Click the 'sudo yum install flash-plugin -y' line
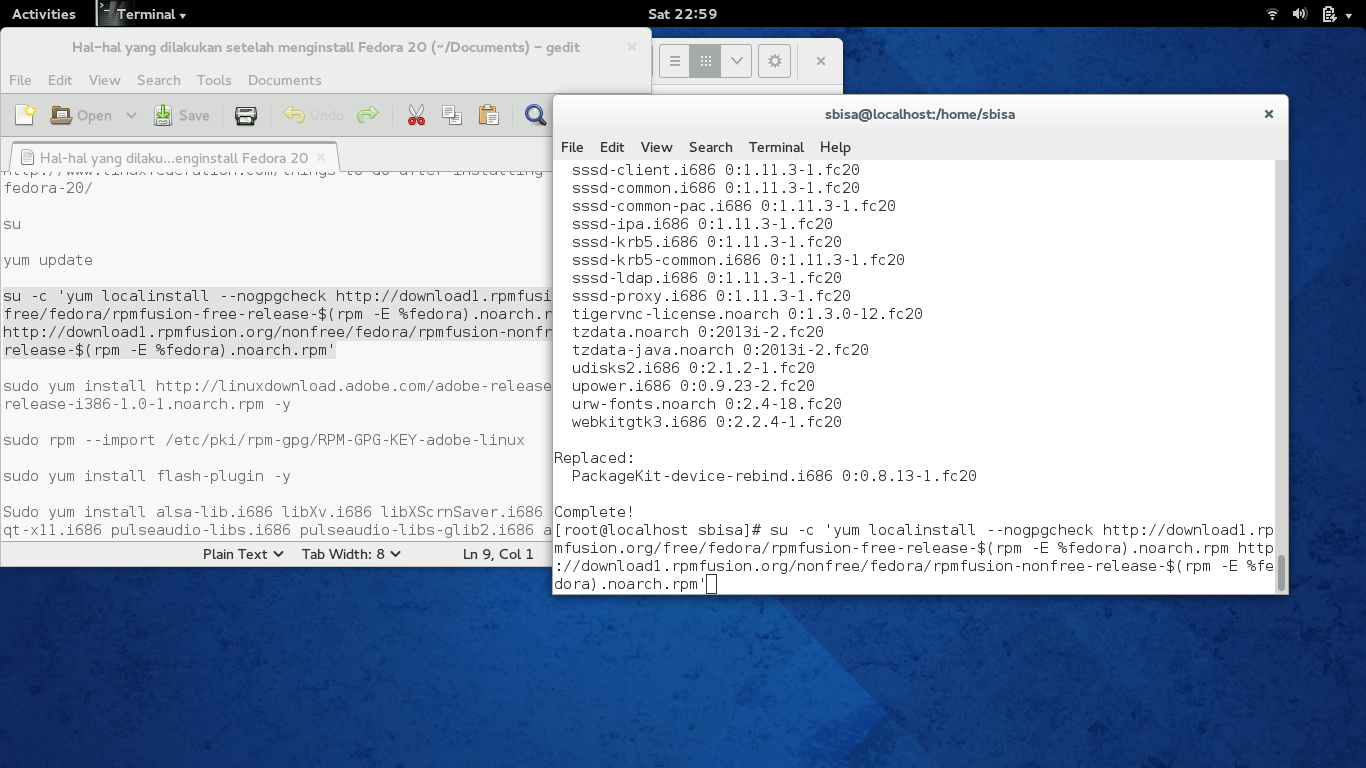This screenshot has width=1366, height=768. click(x=147, y=476)
